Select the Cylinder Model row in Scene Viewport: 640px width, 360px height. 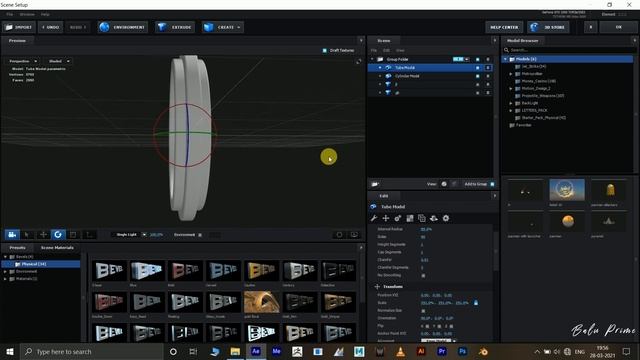(429, 76)
